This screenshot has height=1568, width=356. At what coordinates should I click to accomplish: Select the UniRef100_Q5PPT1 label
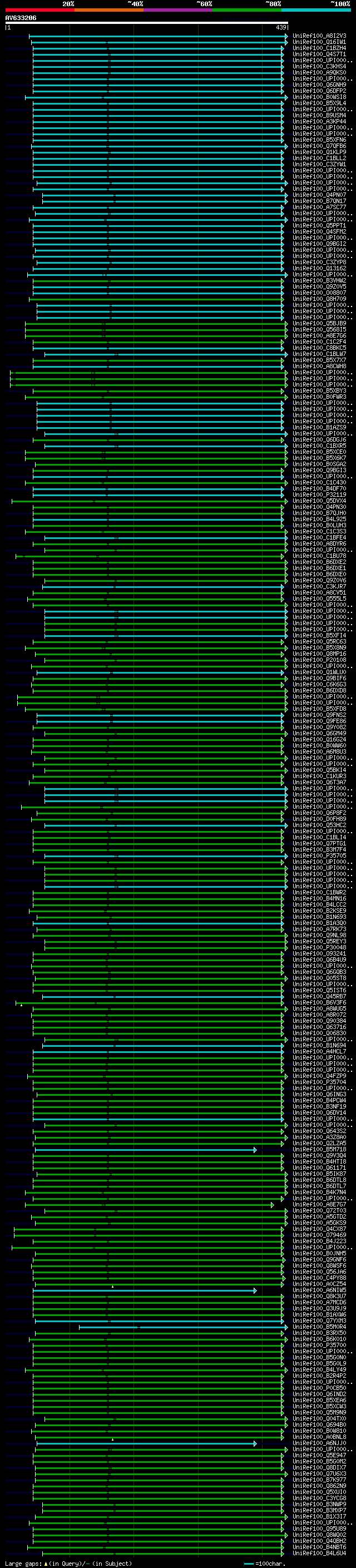point(319,225)
